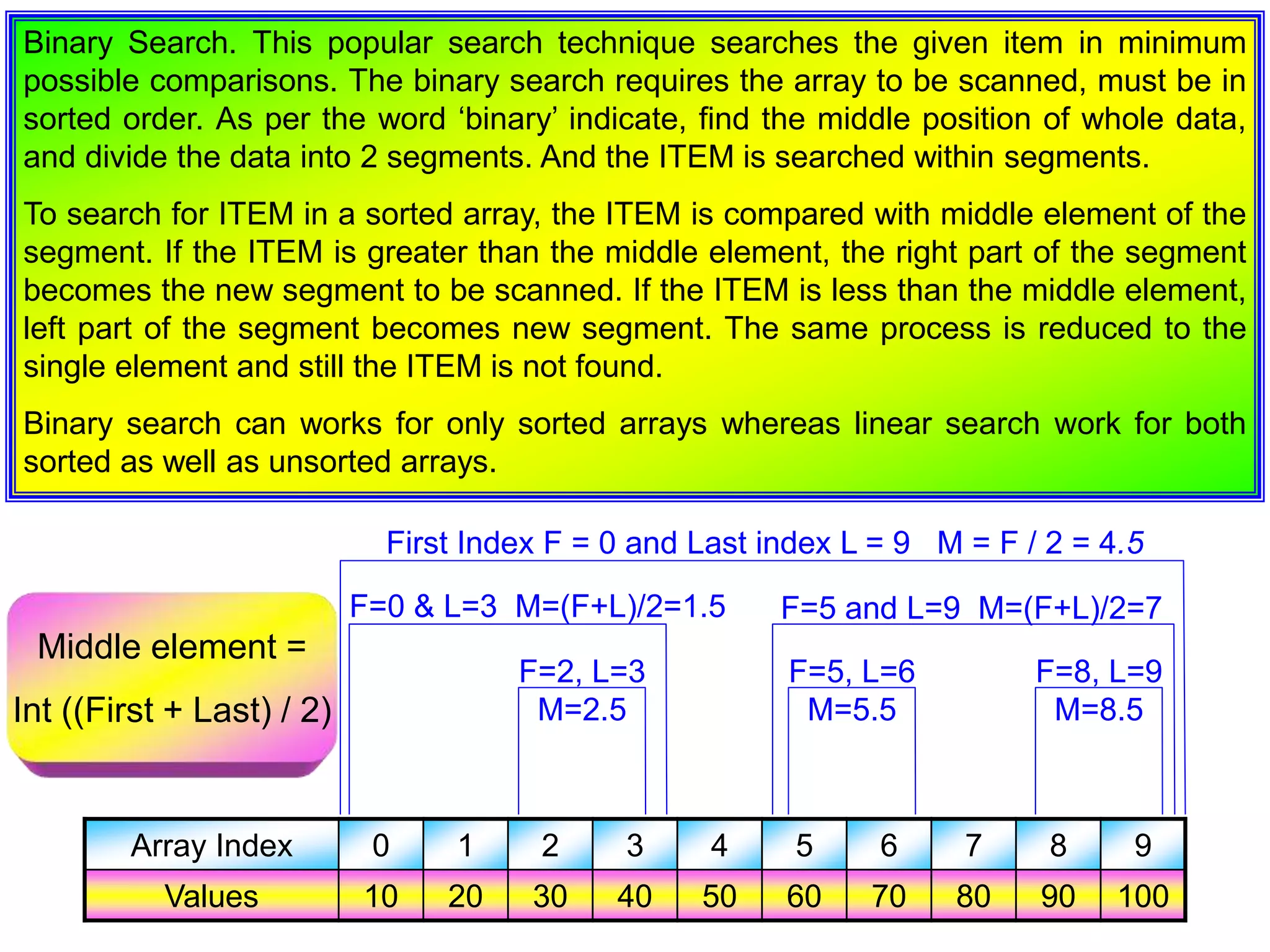Click the 'F=0 & L=3 M=(F+L)/2=1.5' label
This screenshot has height=952, width=1270.
click(x=538, y=606)
